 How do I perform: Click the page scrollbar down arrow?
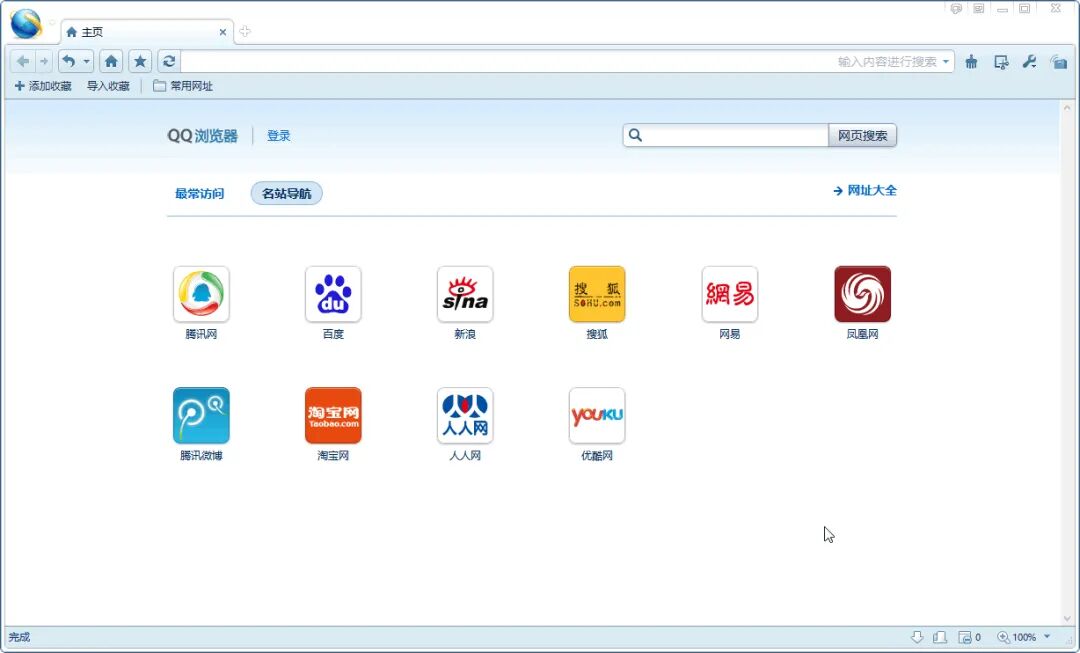(1067, 618)
